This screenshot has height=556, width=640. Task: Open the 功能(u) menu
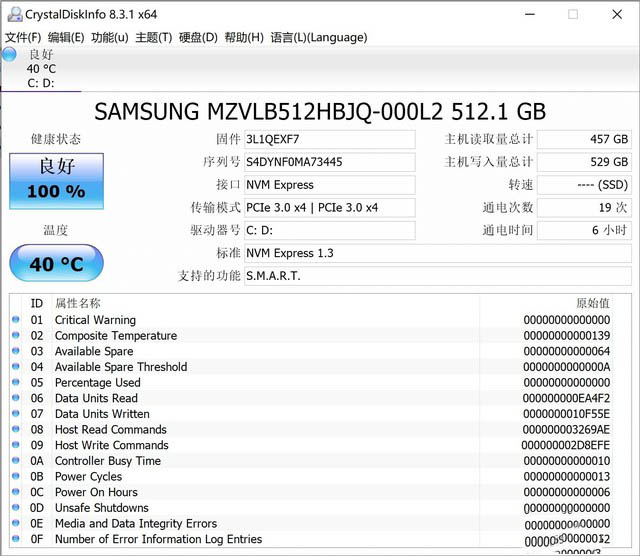(x=110, y=38)
